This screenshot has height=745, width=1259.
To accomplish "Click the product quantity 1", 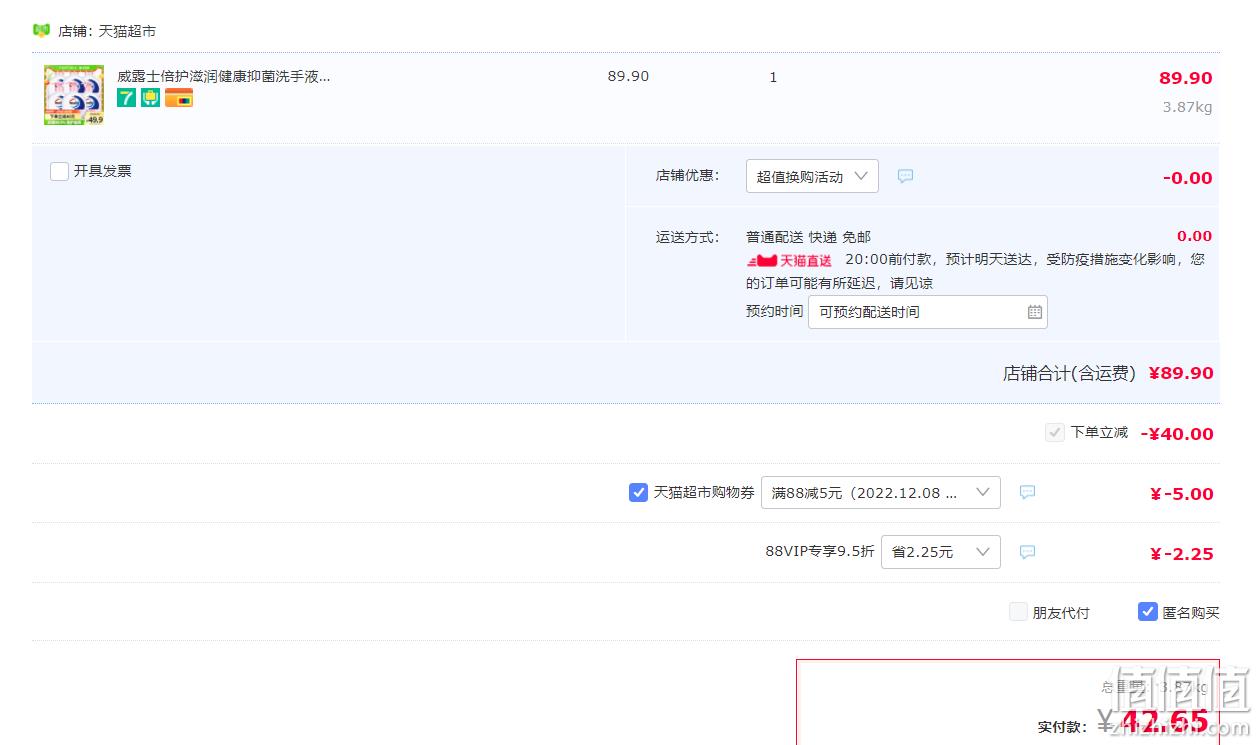I will point(773,77).
